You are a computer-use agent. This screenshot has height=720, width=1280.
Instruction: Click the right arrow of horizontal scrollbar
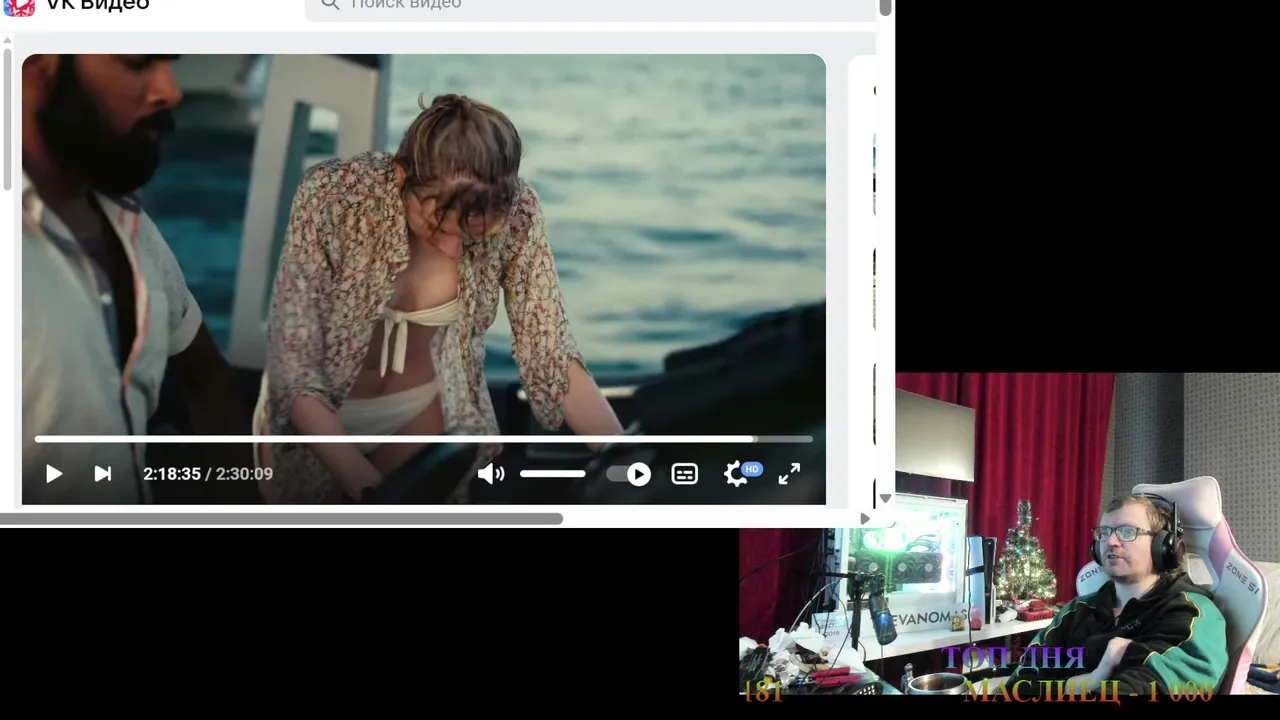point(865,518)
